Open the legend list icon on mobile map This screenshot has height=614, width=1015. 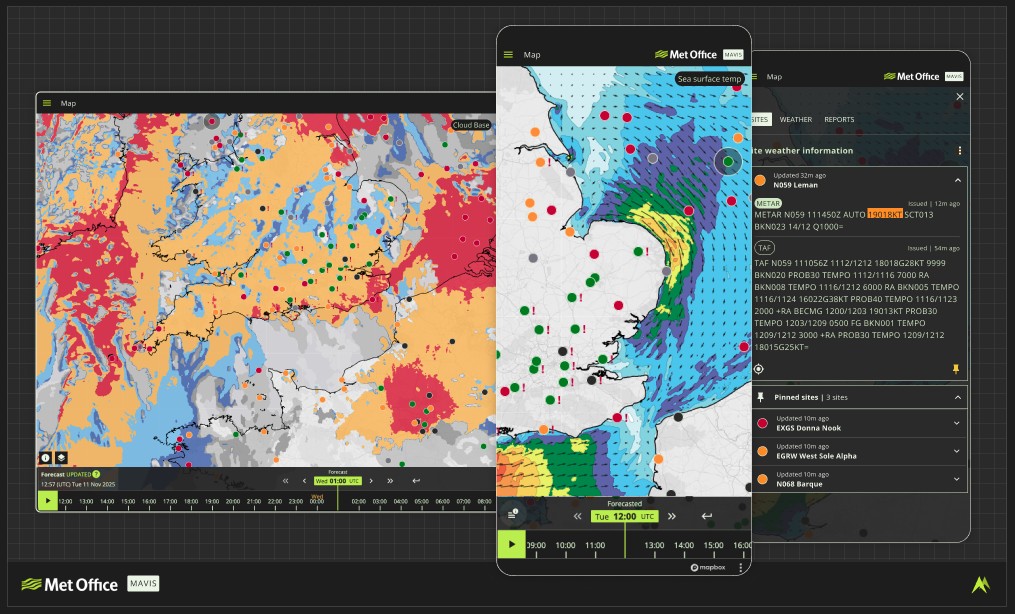tap(512, 514)
